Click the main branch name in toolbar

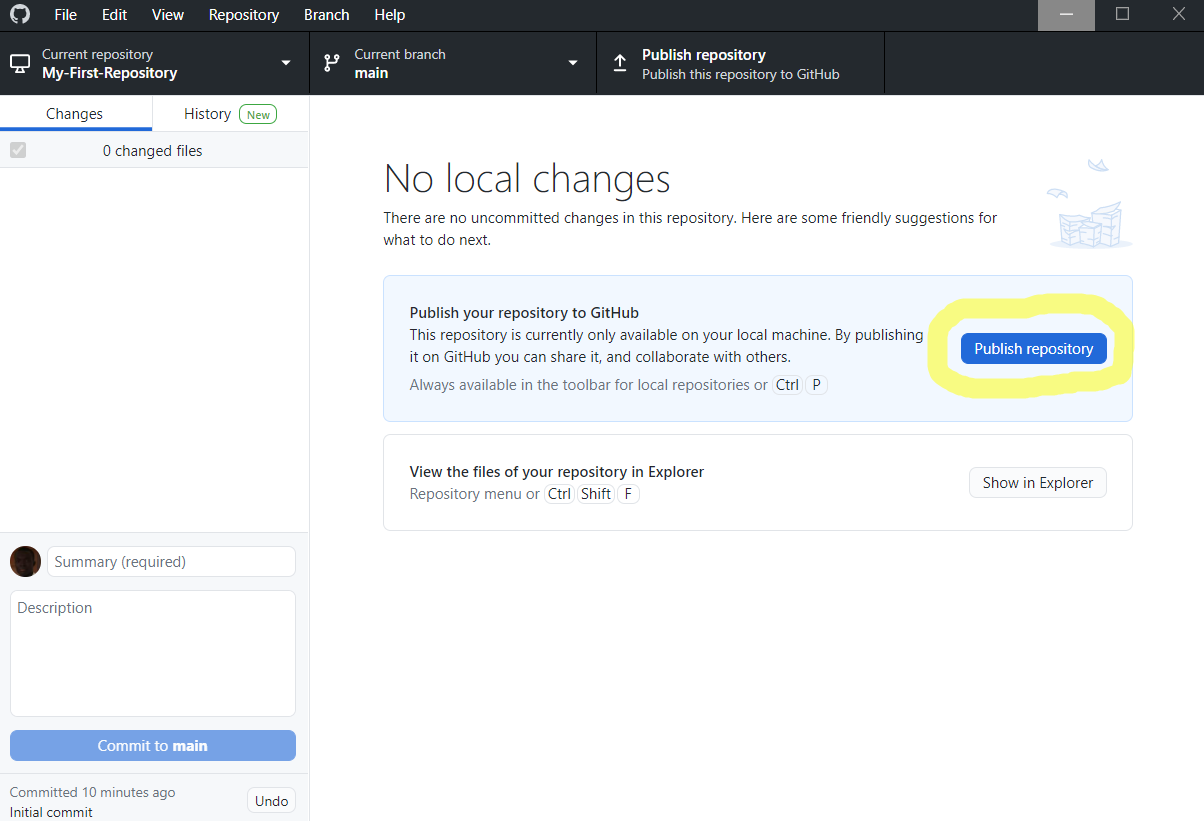pyautogui.click(x=371, y=73)
